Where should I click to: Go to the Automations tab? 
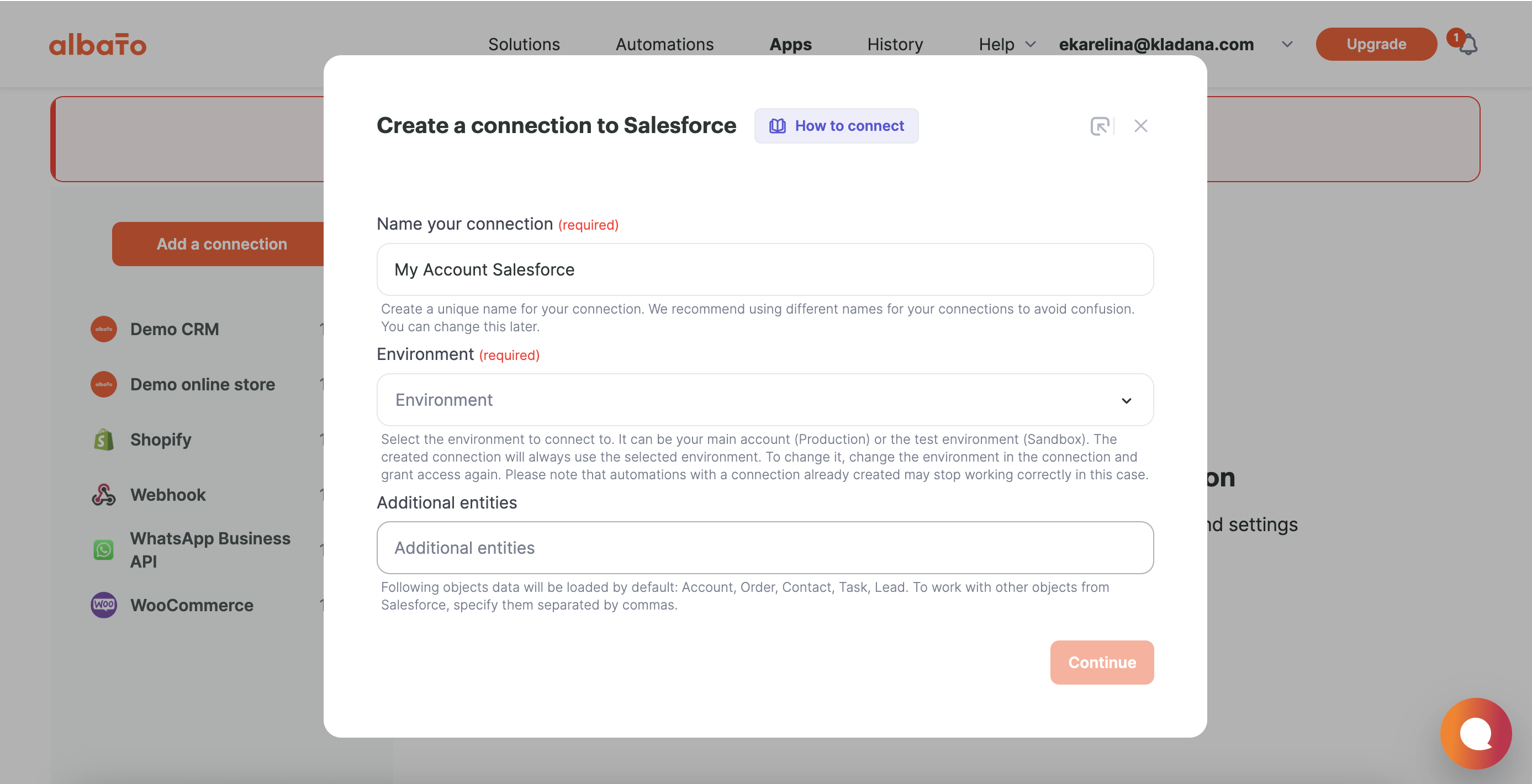pyautogui.click(x=664, y=45)
